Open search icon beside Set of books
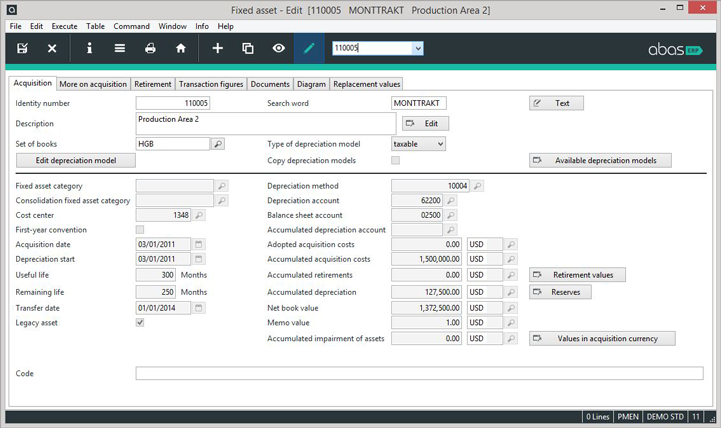The image size is (721, 428). point(218,144)
